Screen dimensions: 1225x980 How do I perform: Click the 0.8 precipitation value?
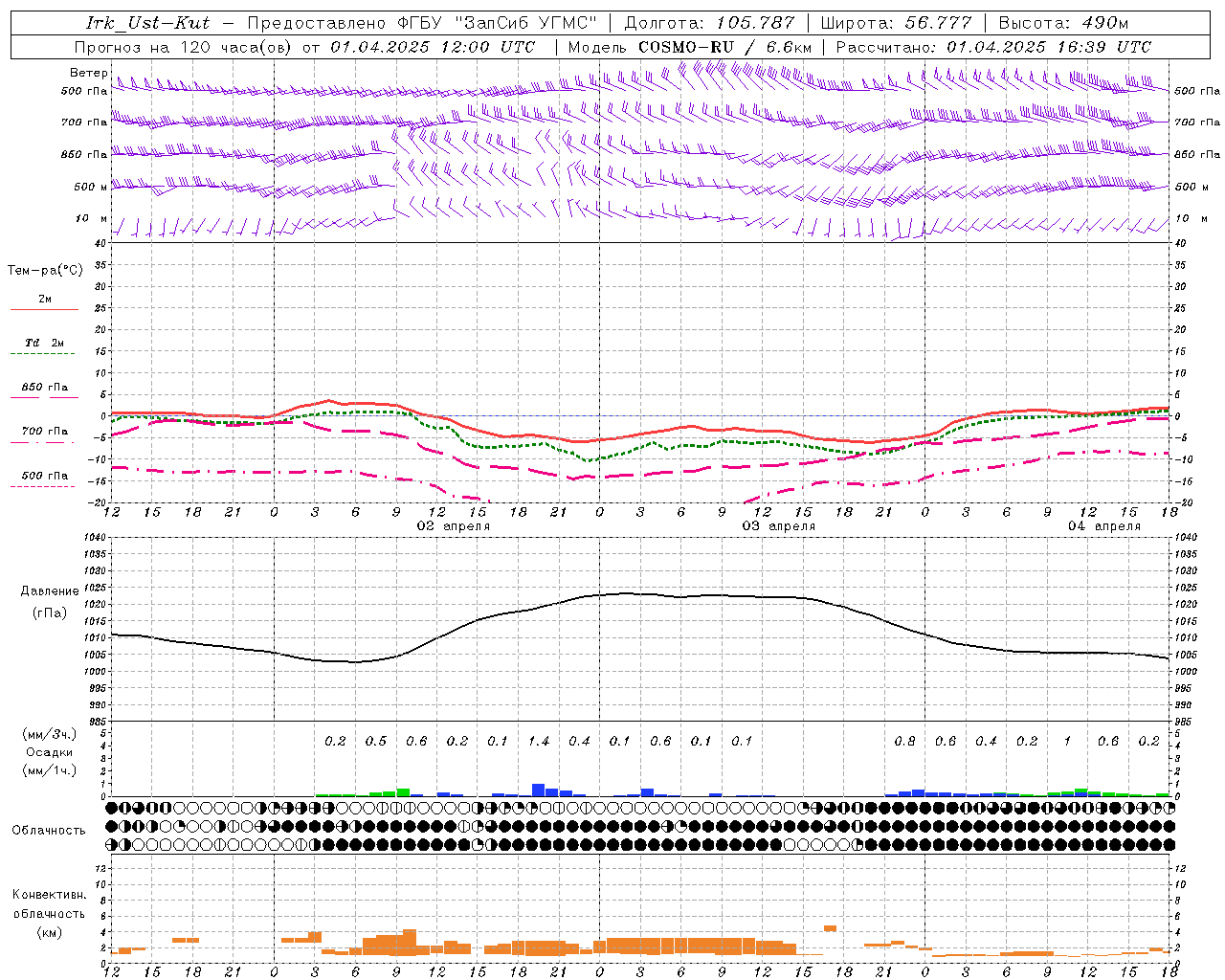pos(904,742)
